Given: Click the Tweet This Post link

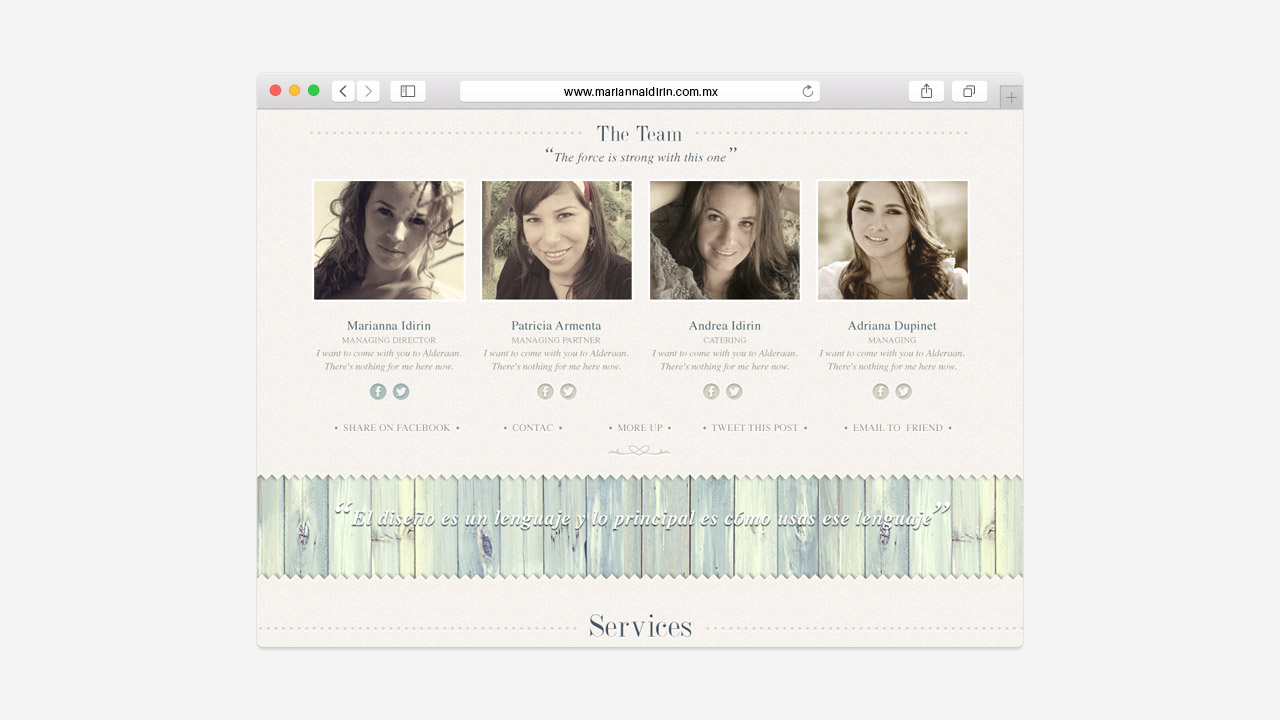Looking at the screenshot, I should click(x=755, y=428).
